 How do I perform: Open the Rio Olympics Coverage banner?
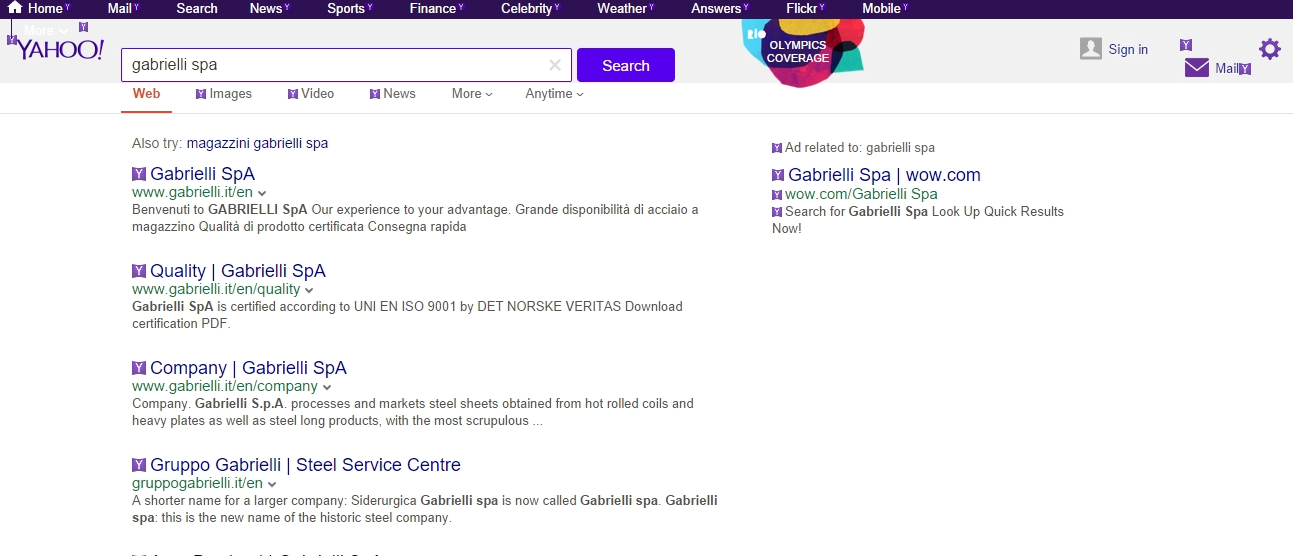click(x=803, y=52)
